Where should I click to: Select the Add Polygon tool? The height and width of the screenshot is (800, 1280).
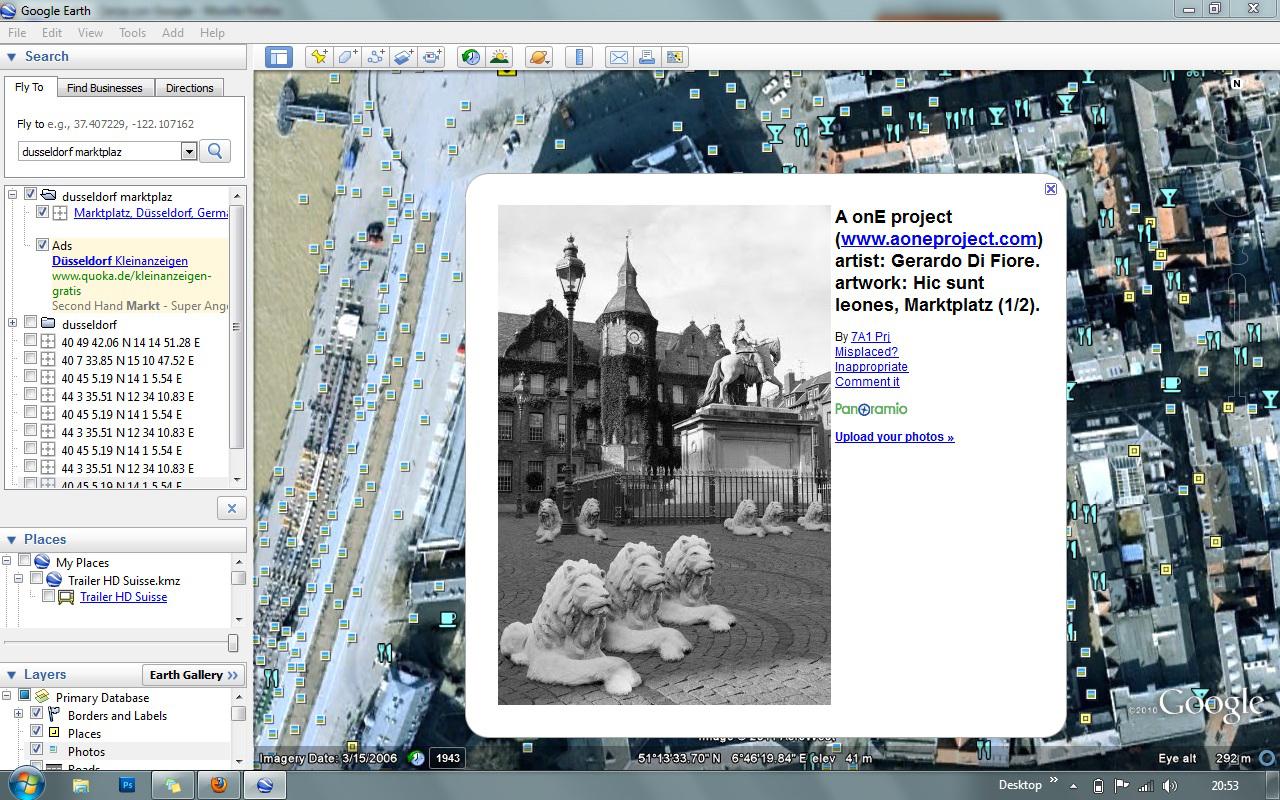pos(347,57)
